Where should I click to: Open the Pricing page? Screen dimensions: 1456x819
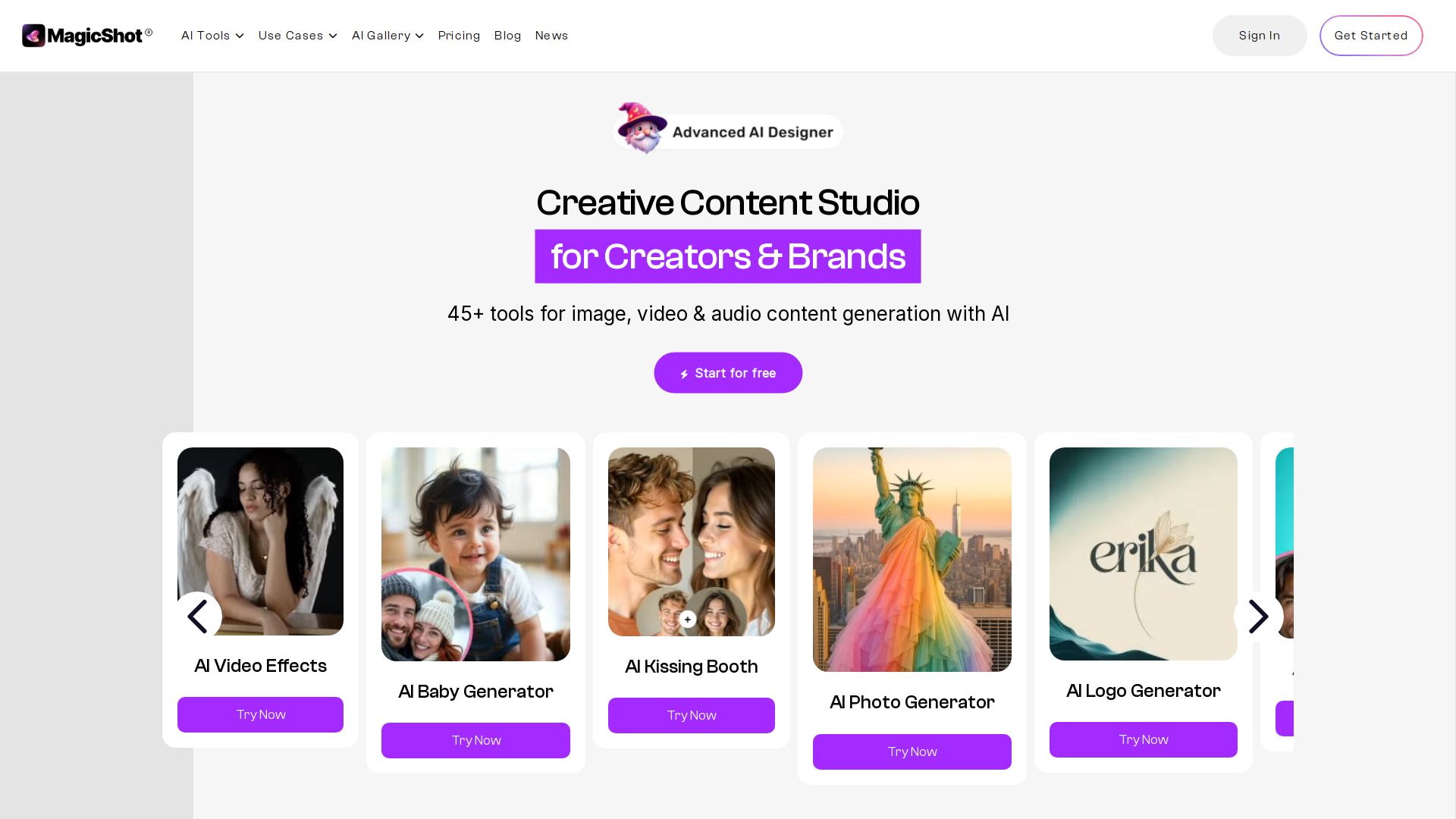tap(459, 36)
